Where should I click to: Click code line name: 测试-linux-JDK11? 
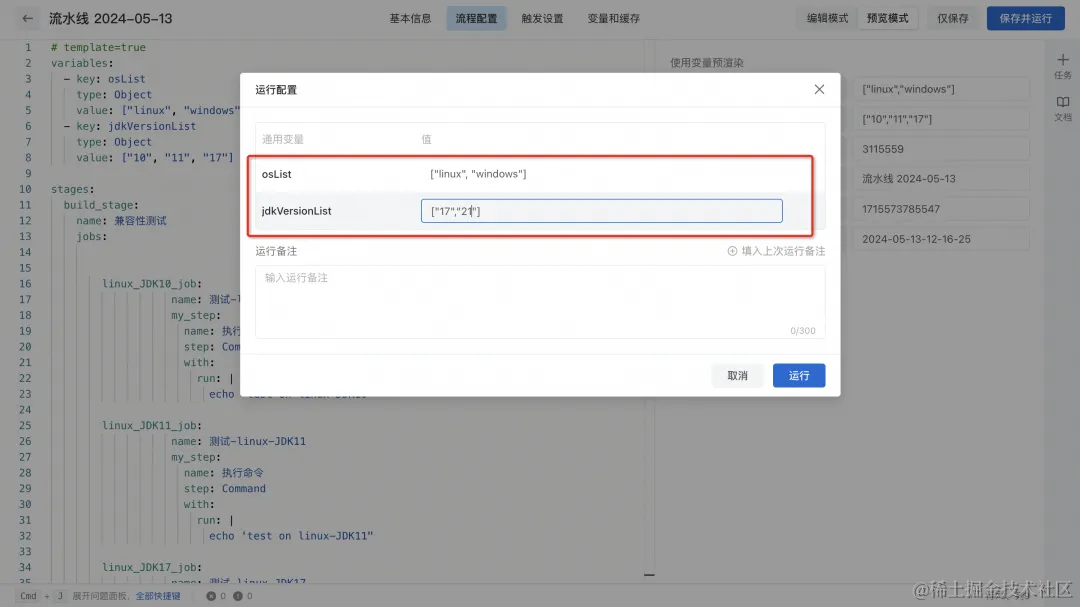238,441
